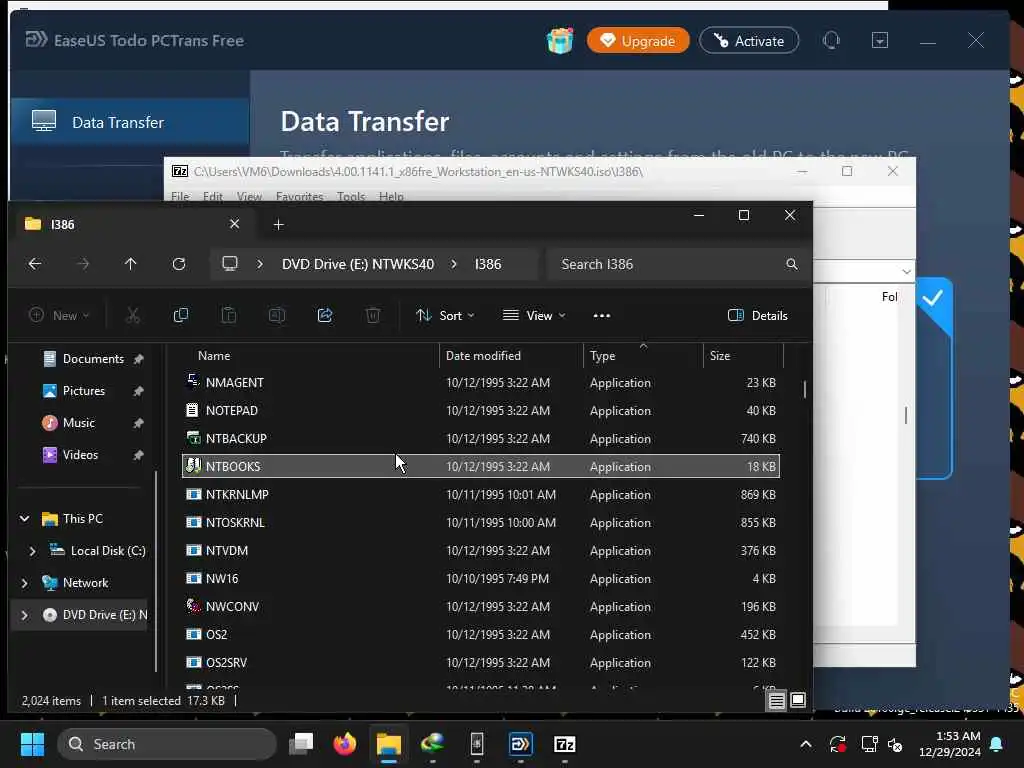The height and width of the screenshot is (768, 1024).
Task: Open the Edit menu in 7-Zip window
Action: [212, 196]
